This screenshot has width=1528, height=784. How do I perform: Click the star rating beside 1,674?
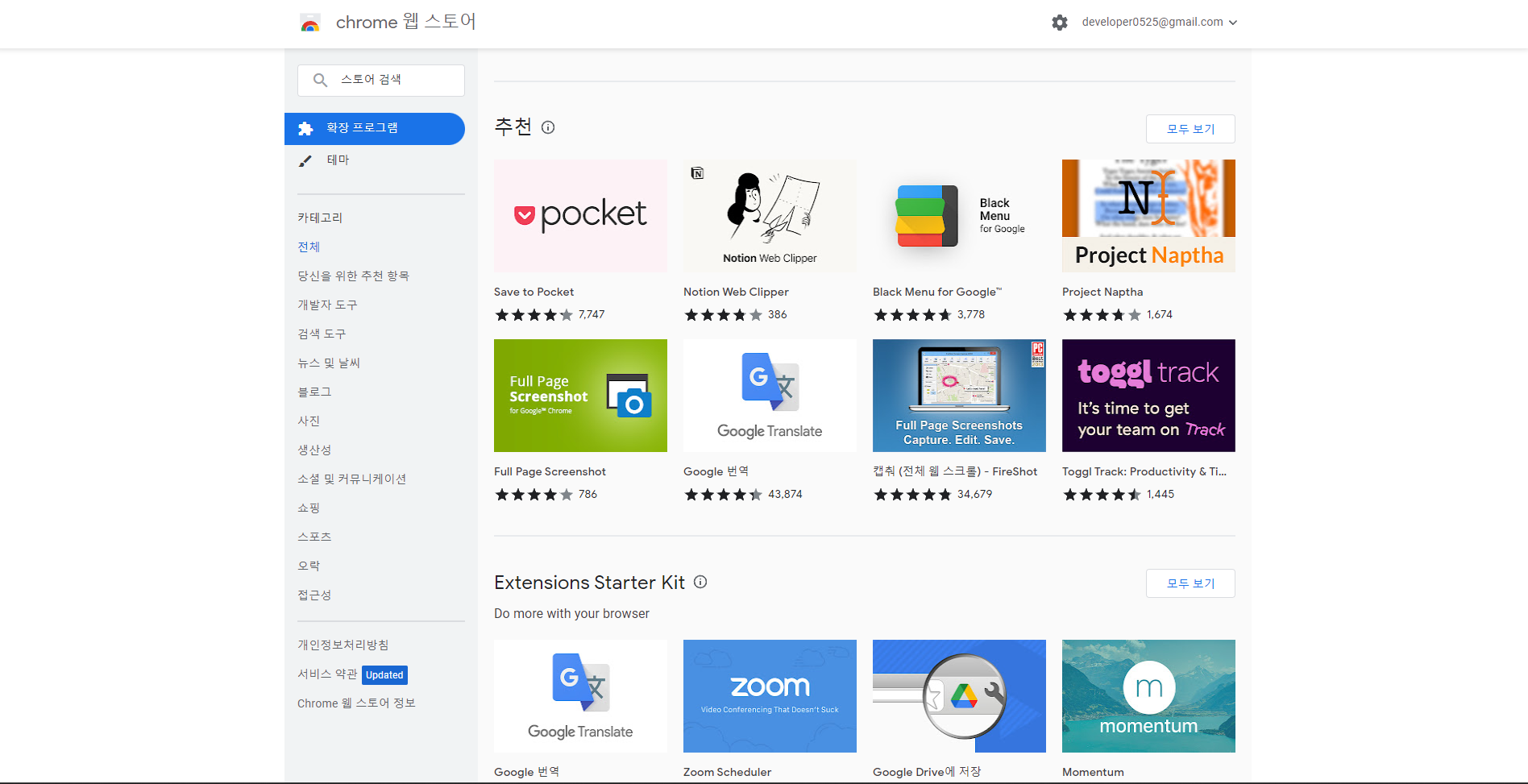pos(1102,315)
